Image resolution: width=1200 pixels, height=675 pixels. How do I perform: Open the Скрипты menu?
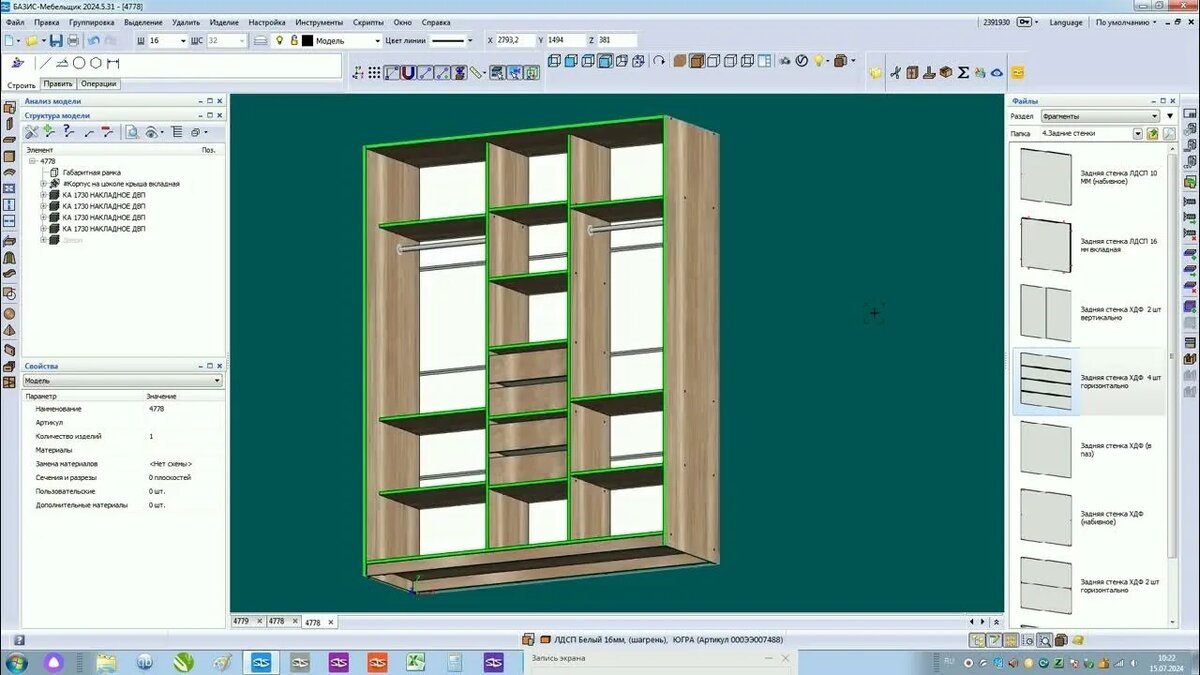tap(369, 21)
